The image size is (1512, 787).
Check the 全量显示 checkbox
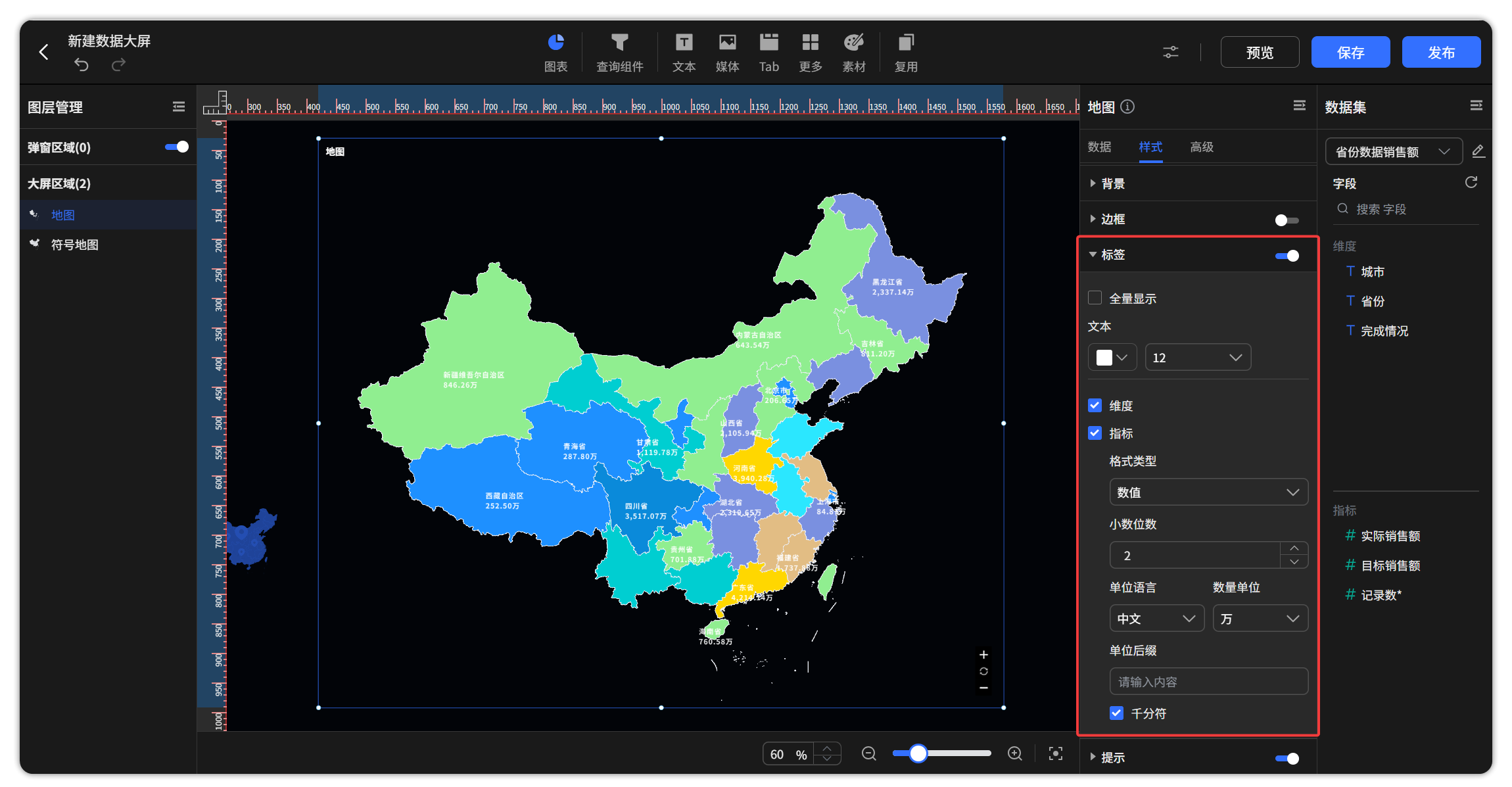click(x=1095, y=298)
